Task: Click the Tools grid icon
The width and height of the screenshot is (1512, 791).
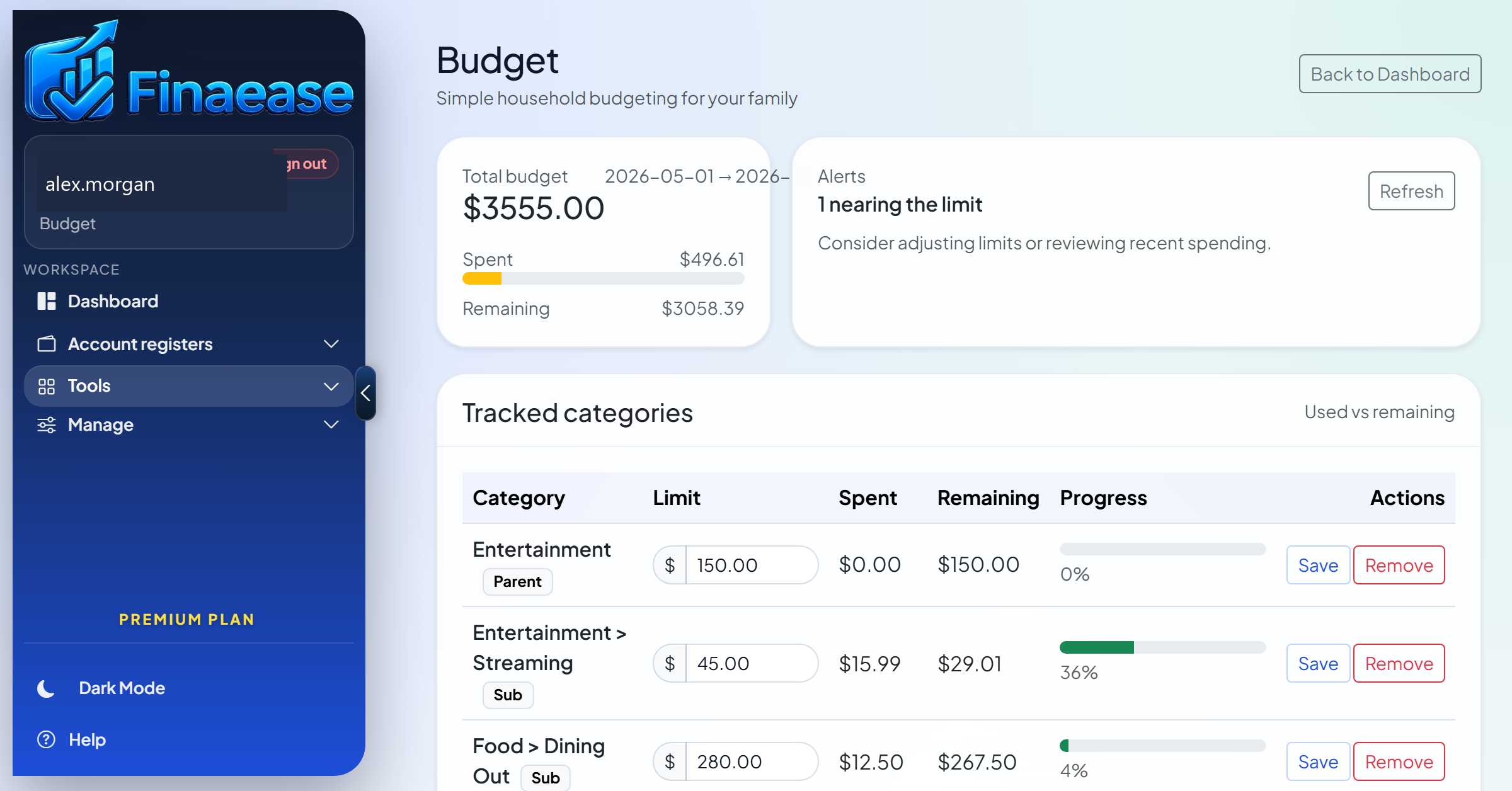Action: (x=47, y=386)
